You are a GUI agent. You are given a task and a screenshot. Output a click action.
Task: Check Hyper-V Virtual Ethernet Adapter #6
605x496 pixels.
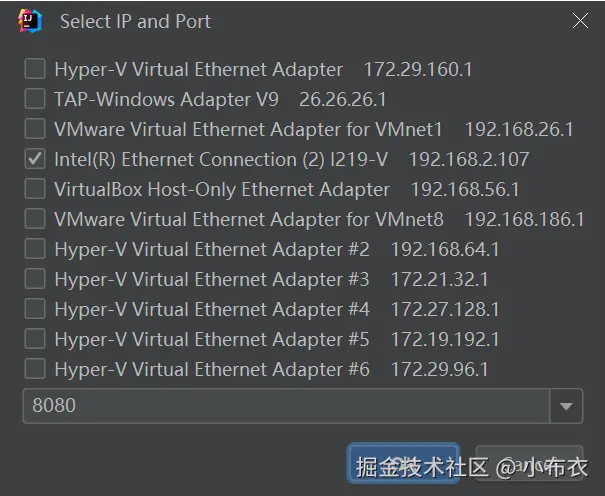(x=35, y=369)
